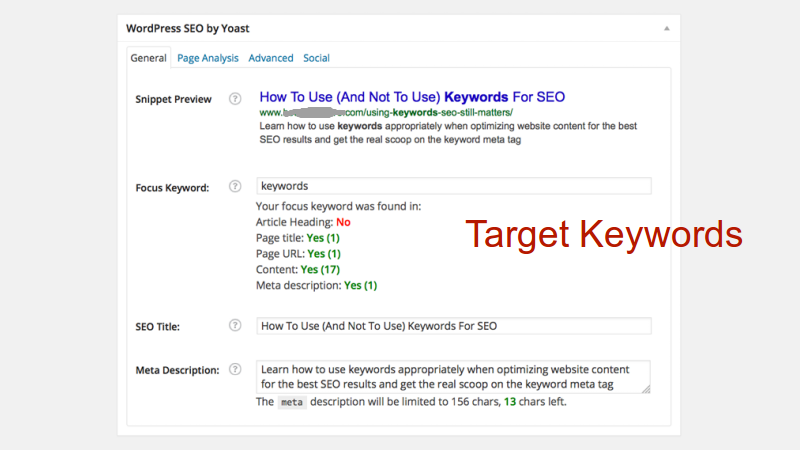Click into the SEO Title field

pos(454,326)
